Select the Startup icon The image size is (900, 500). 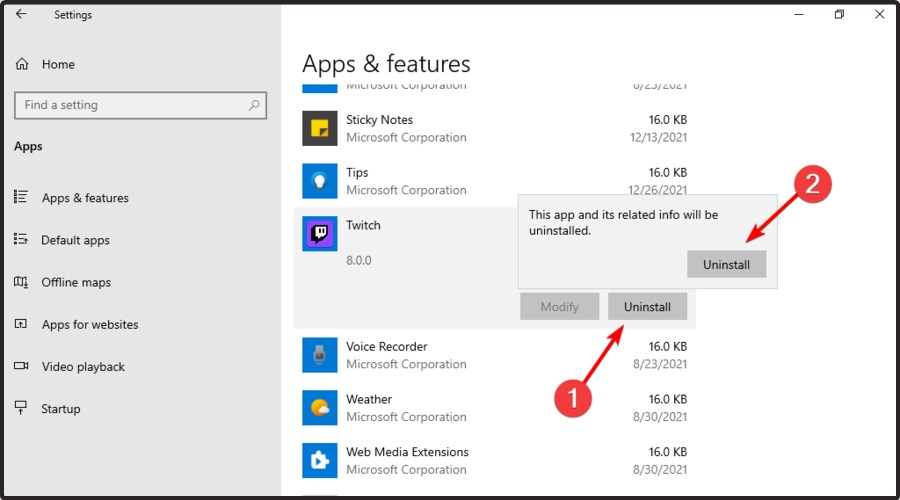click(21, 408)
